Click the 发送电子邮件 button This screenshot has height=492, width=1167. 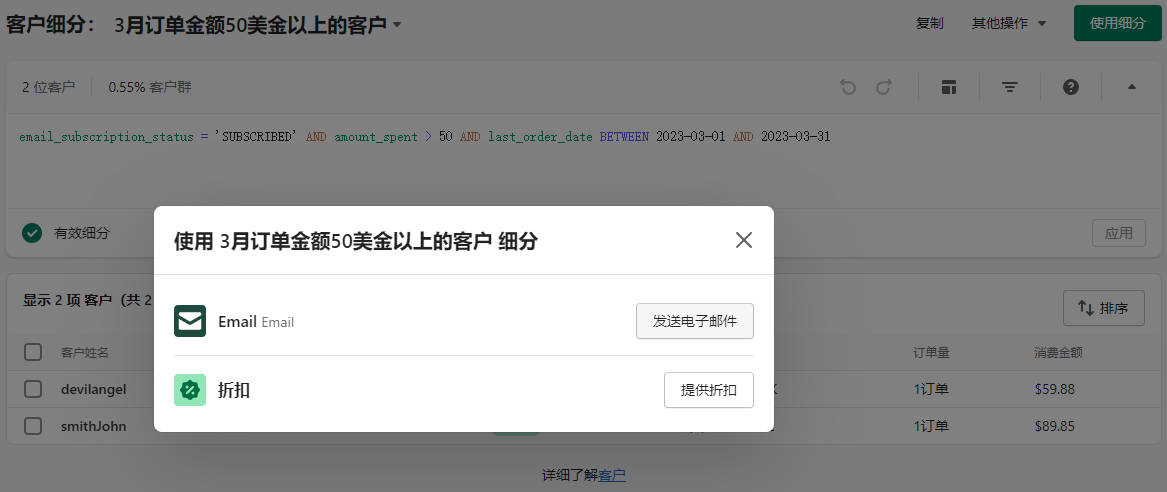695,321
